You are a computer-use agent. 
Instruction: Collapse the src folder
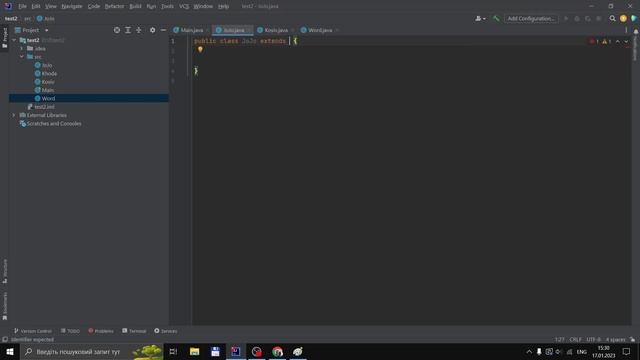click(22, 57)
